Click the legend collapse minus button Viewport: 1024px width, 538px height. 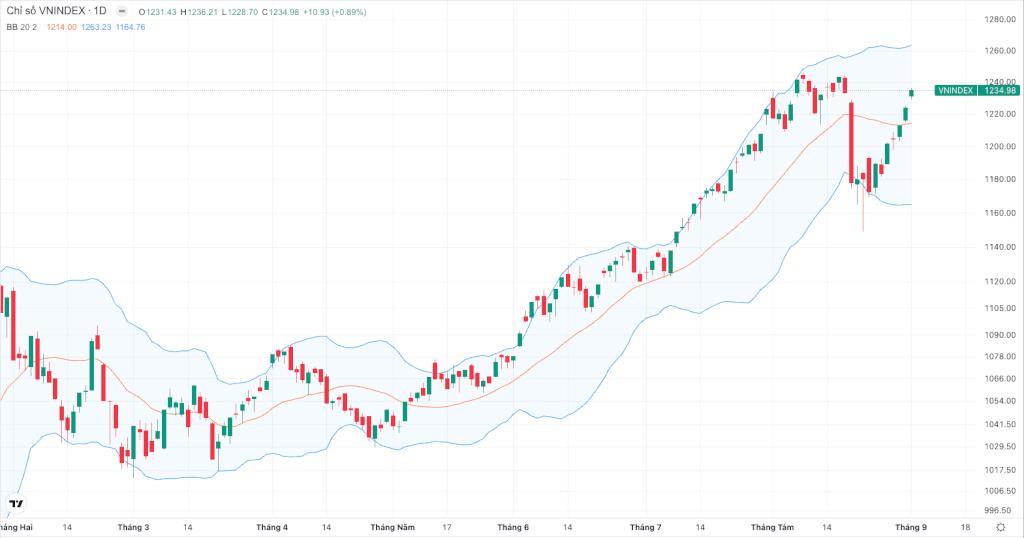point(121,11)
